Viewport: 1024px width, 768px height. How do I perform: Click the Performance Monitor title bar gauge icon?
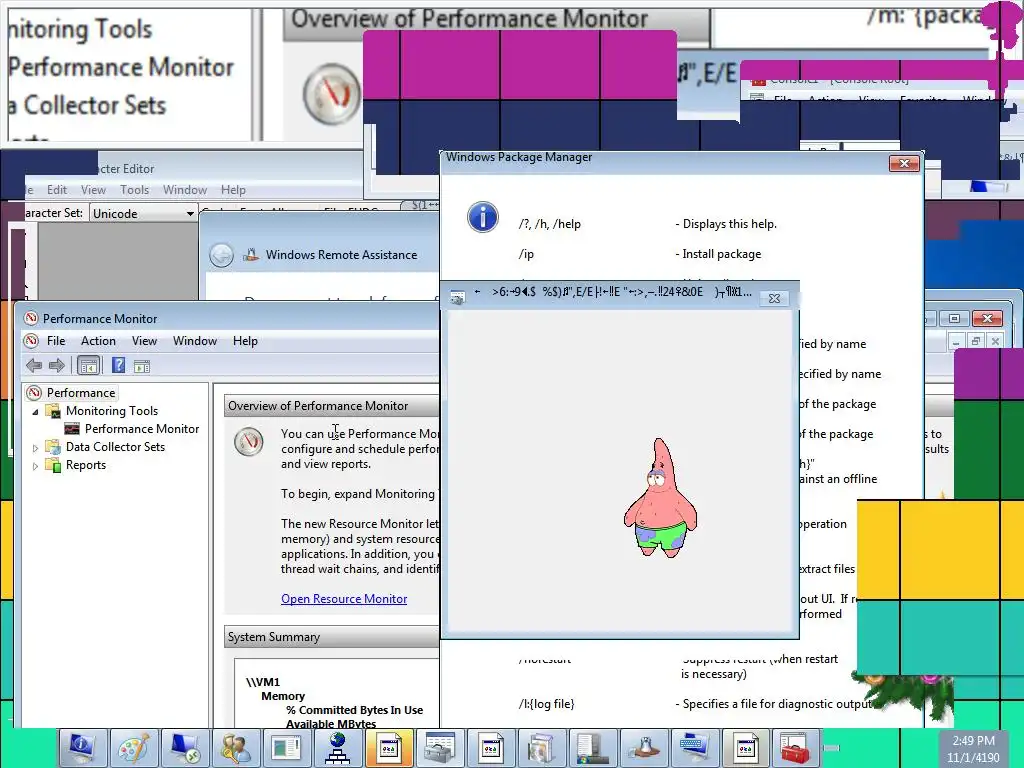click(x=31, y=318)
